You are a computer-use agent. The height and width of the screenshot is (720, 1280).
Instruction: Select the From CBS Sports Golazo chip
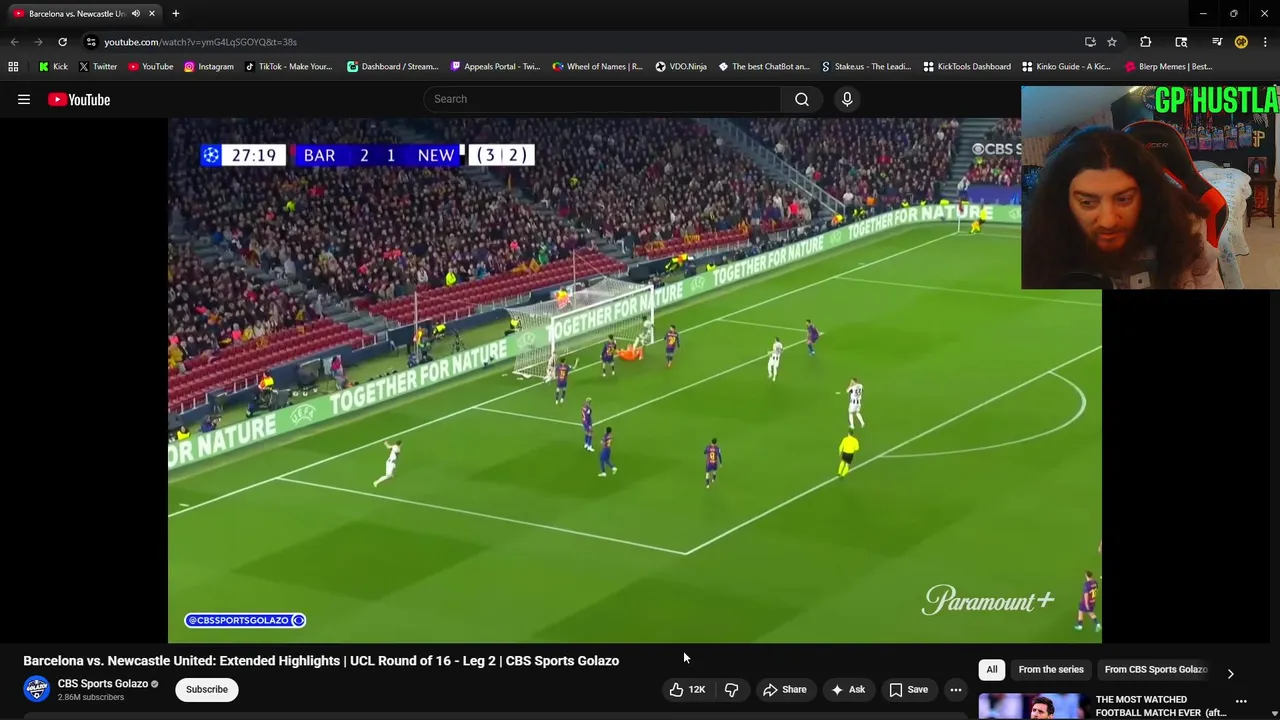[x=1156, y=669]
